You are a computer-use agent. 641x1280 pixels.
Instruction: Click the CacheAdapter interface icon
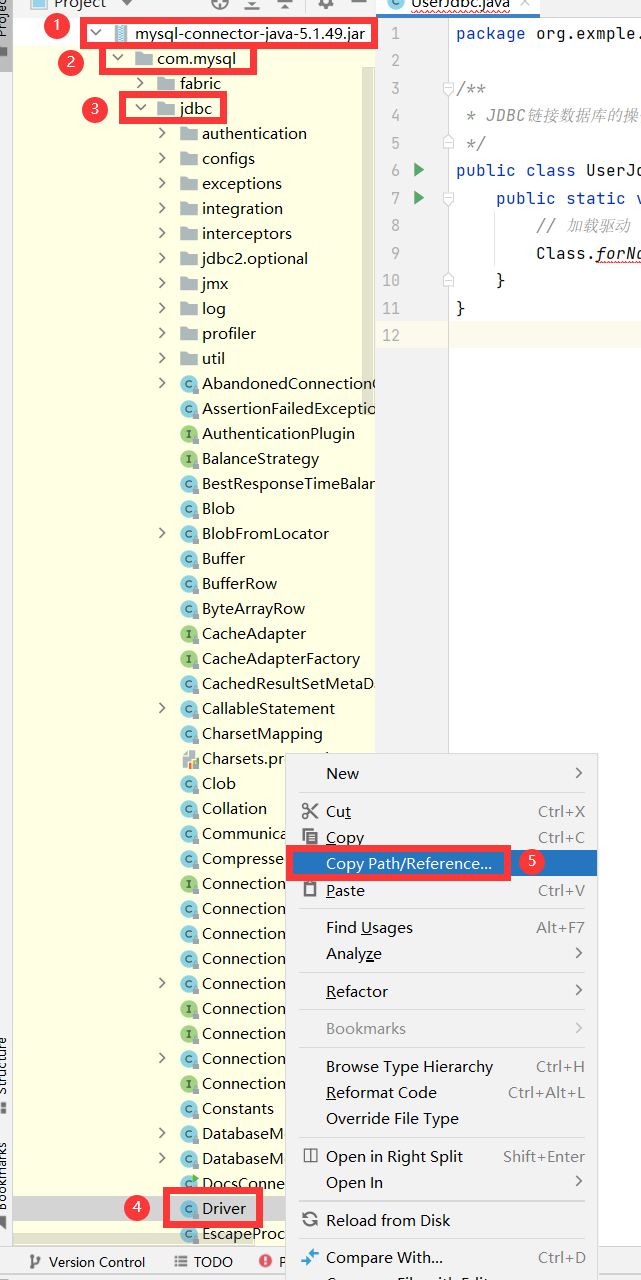tap(188, 634)
